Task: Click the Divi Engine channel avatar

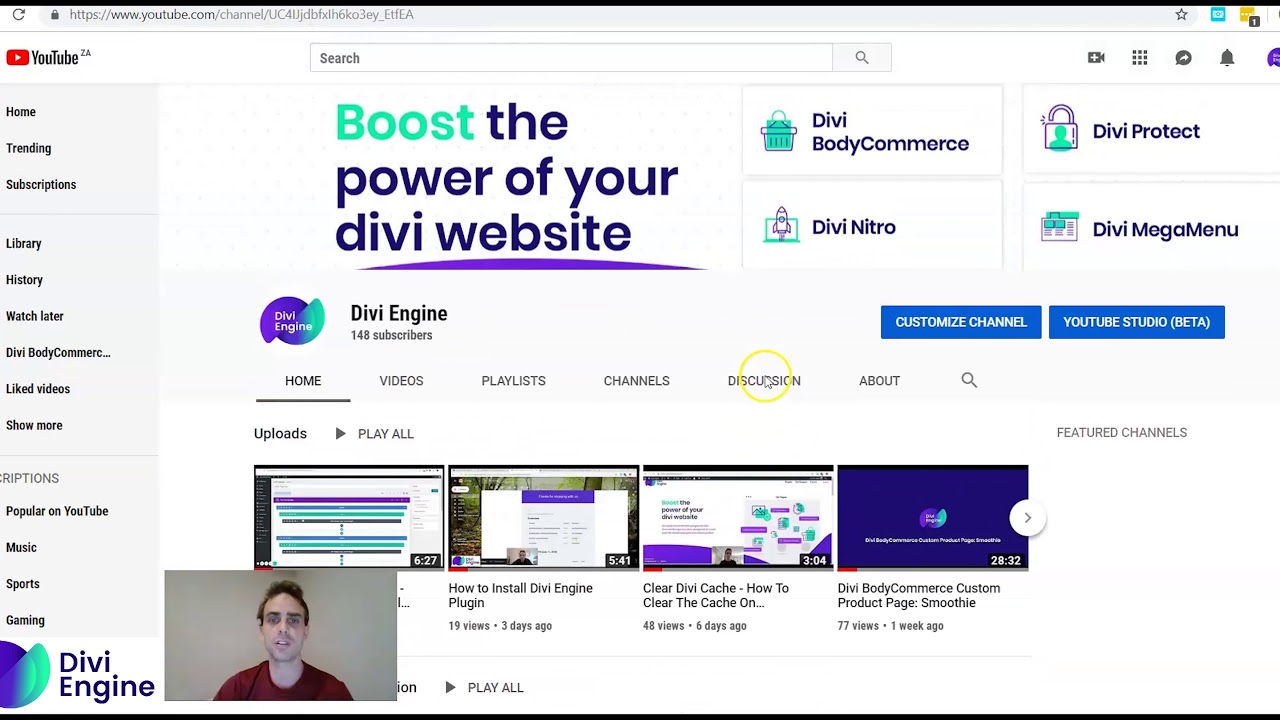Action: pyautogui.click(x=292, y=321)
